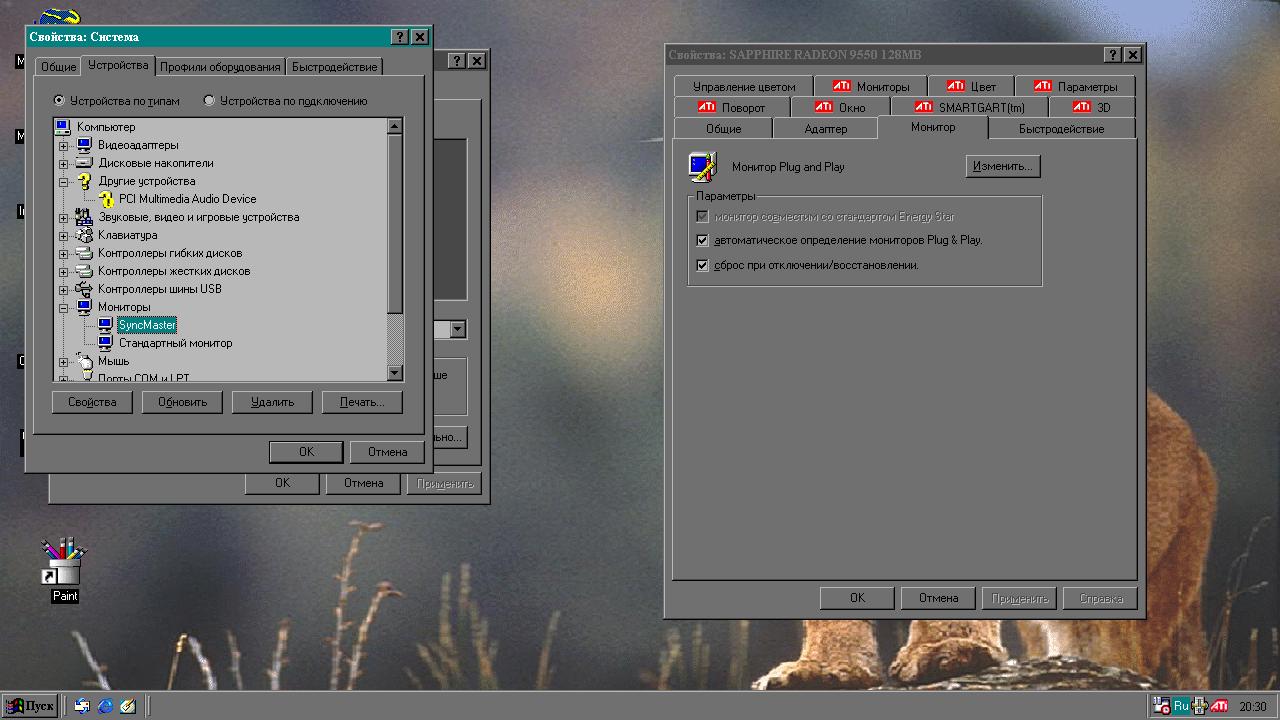Open the dropdown arrow in the window behind Система

pyautogui.click(x=458, y=329)
